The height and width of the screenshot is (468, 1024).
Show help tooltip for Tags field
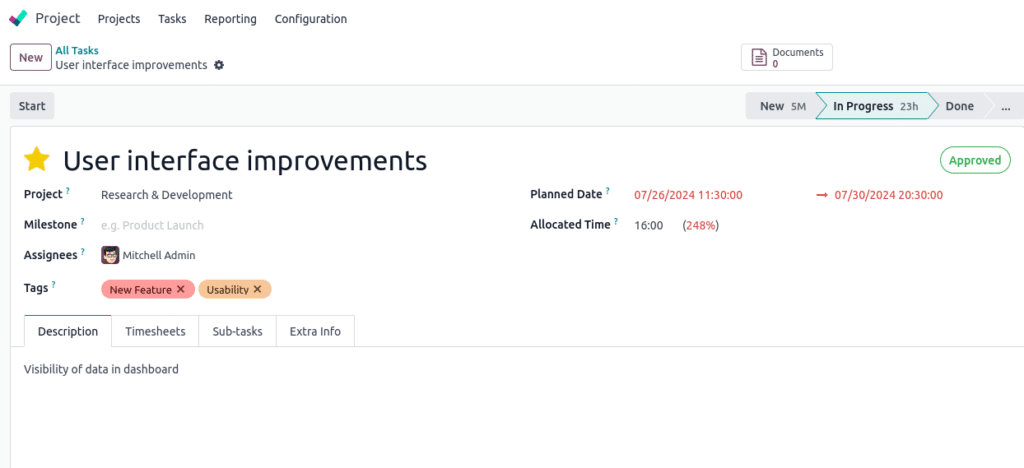tap(54, 285)
